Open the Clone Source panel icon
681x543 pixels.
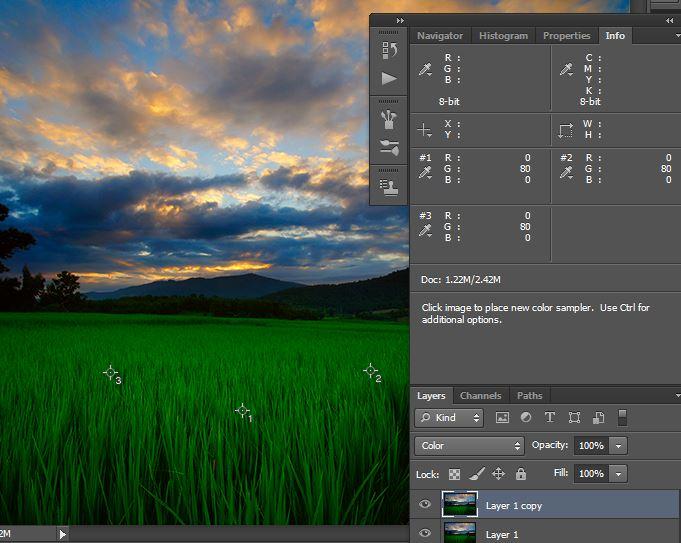(389, 185)
